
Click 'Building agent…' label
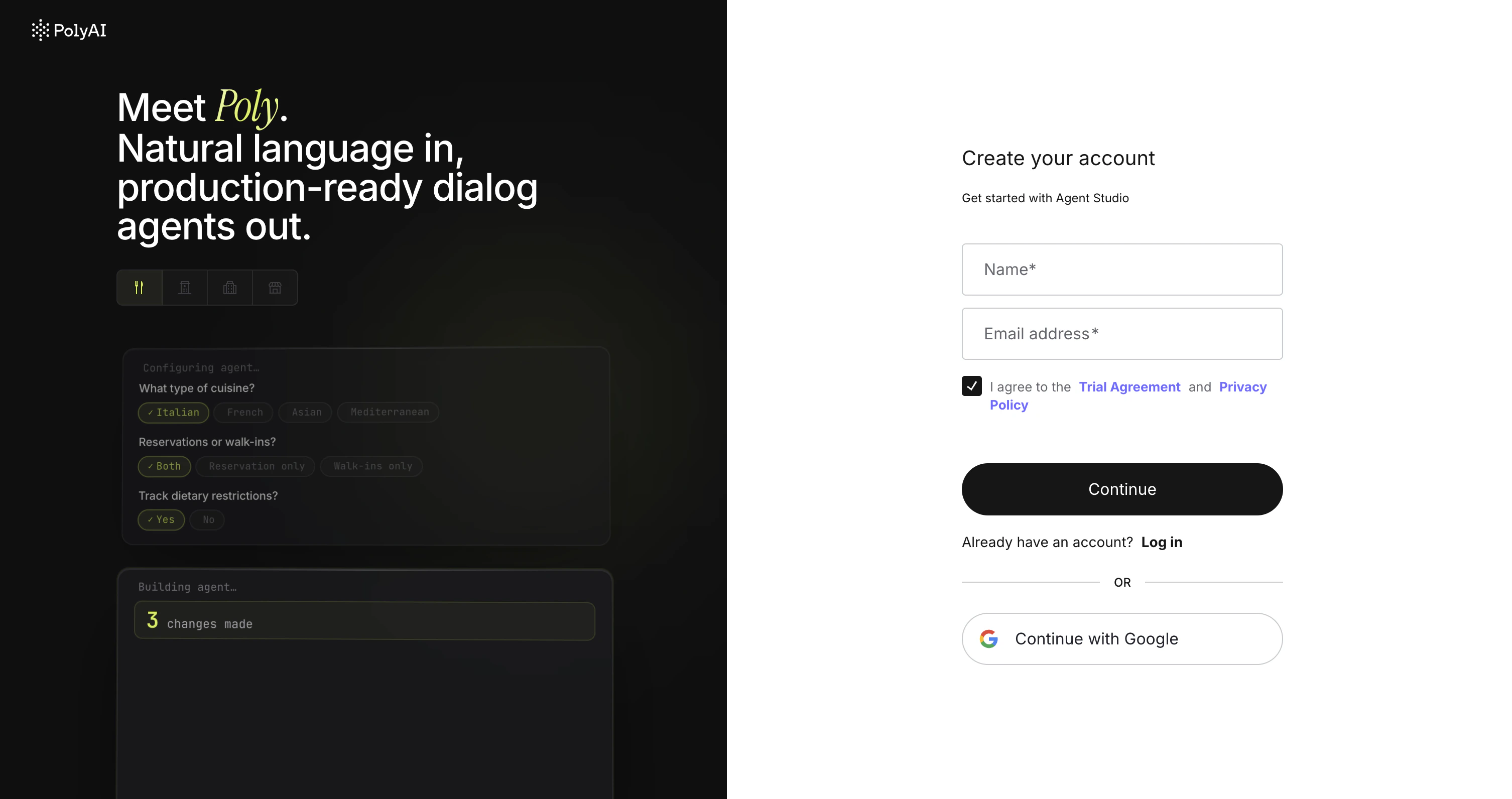coord(187,587)
